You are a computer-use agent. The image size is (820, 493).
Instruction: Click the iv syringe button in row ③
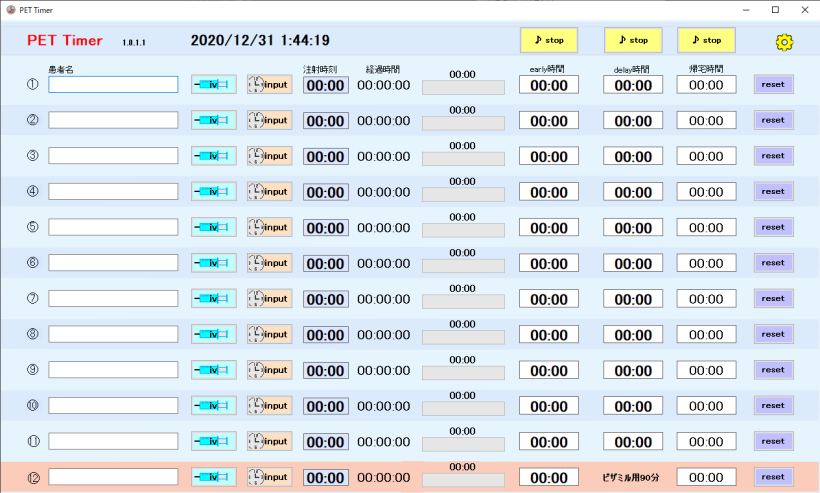pos(213,156)
